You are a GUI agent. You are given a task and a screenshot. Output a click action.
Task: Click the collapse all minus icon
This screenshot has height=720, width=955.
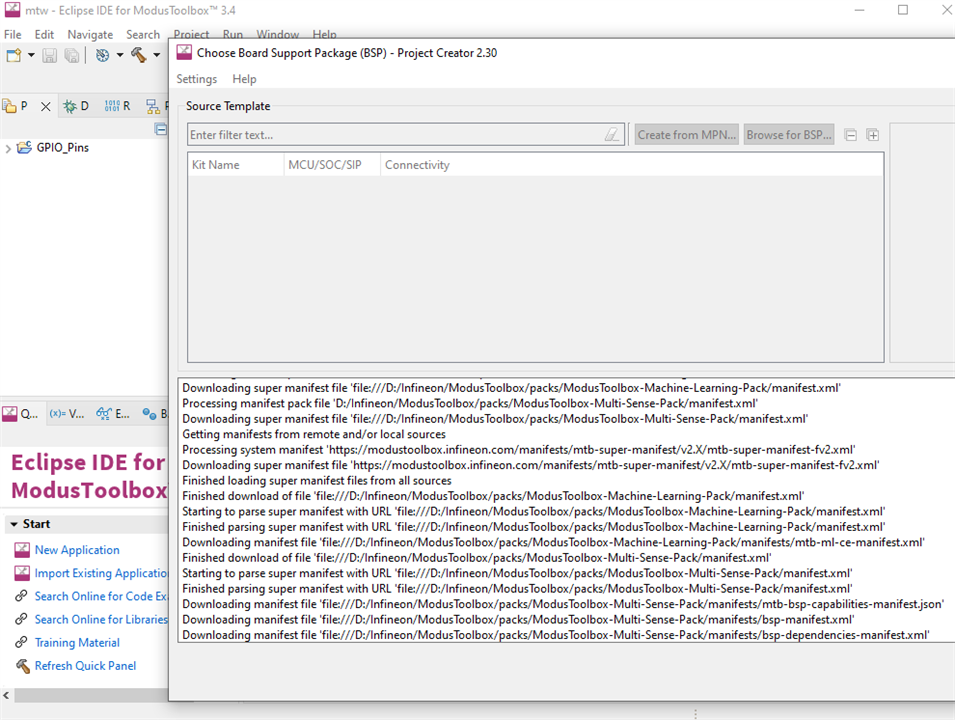point(851,135)
